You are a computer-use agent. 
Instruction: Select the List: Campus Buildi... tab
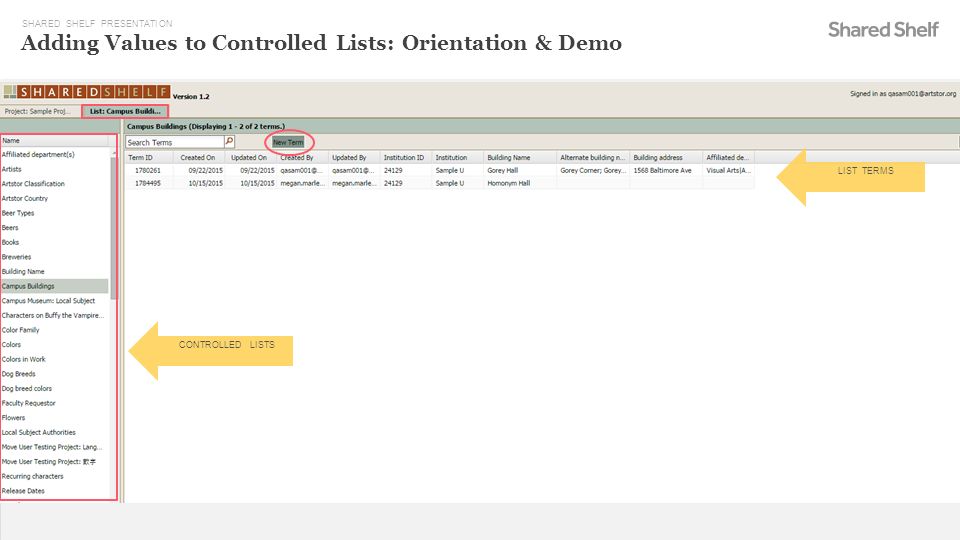tap(125, 111)
